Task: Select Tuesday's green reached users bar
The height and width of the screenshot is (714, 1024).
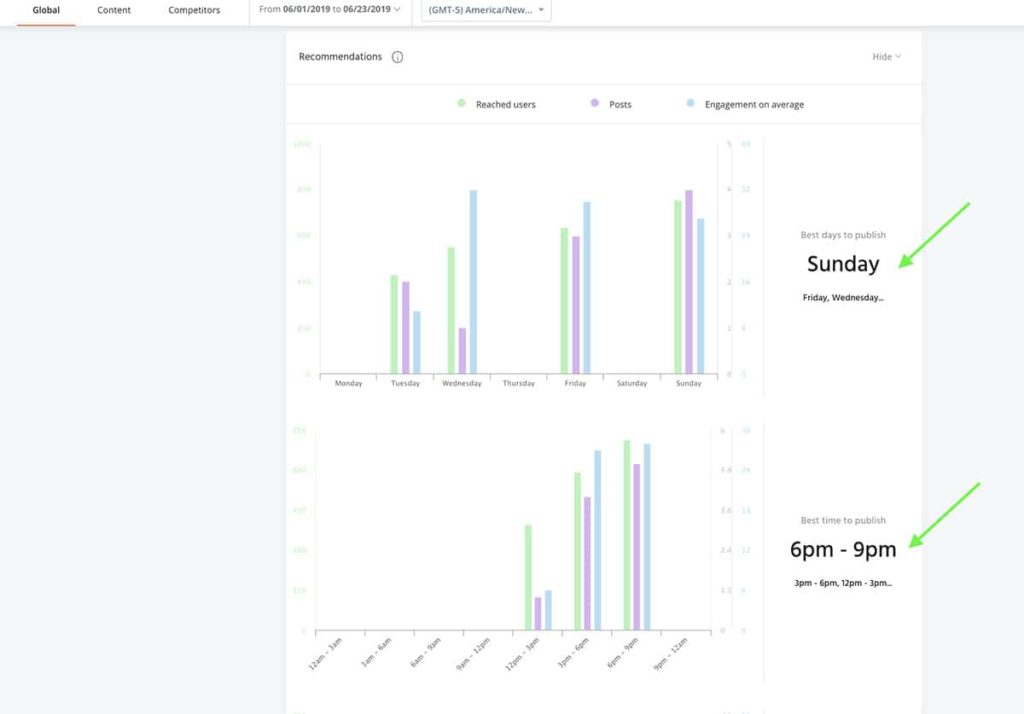Action: (394, 325)
